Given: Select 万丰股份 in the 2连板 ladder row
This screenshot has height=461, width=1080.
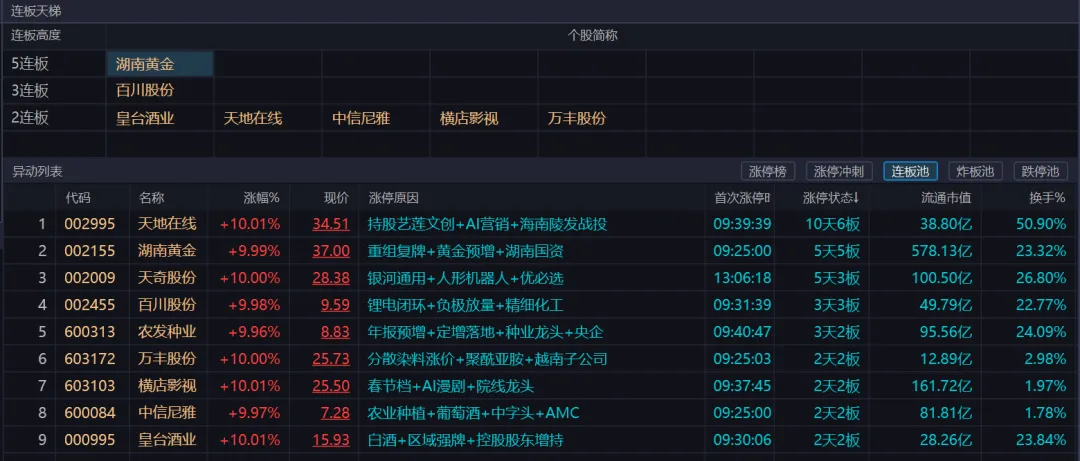Looking at the screenshot, I should tap(577, 118).
